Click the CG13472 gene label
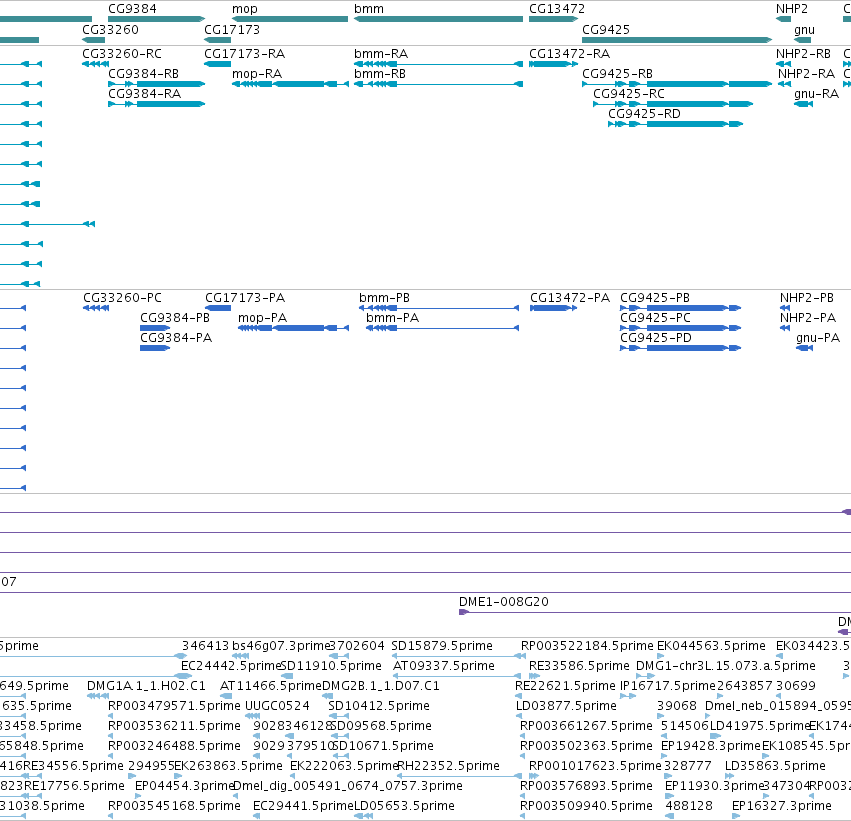 click(557, 9)
